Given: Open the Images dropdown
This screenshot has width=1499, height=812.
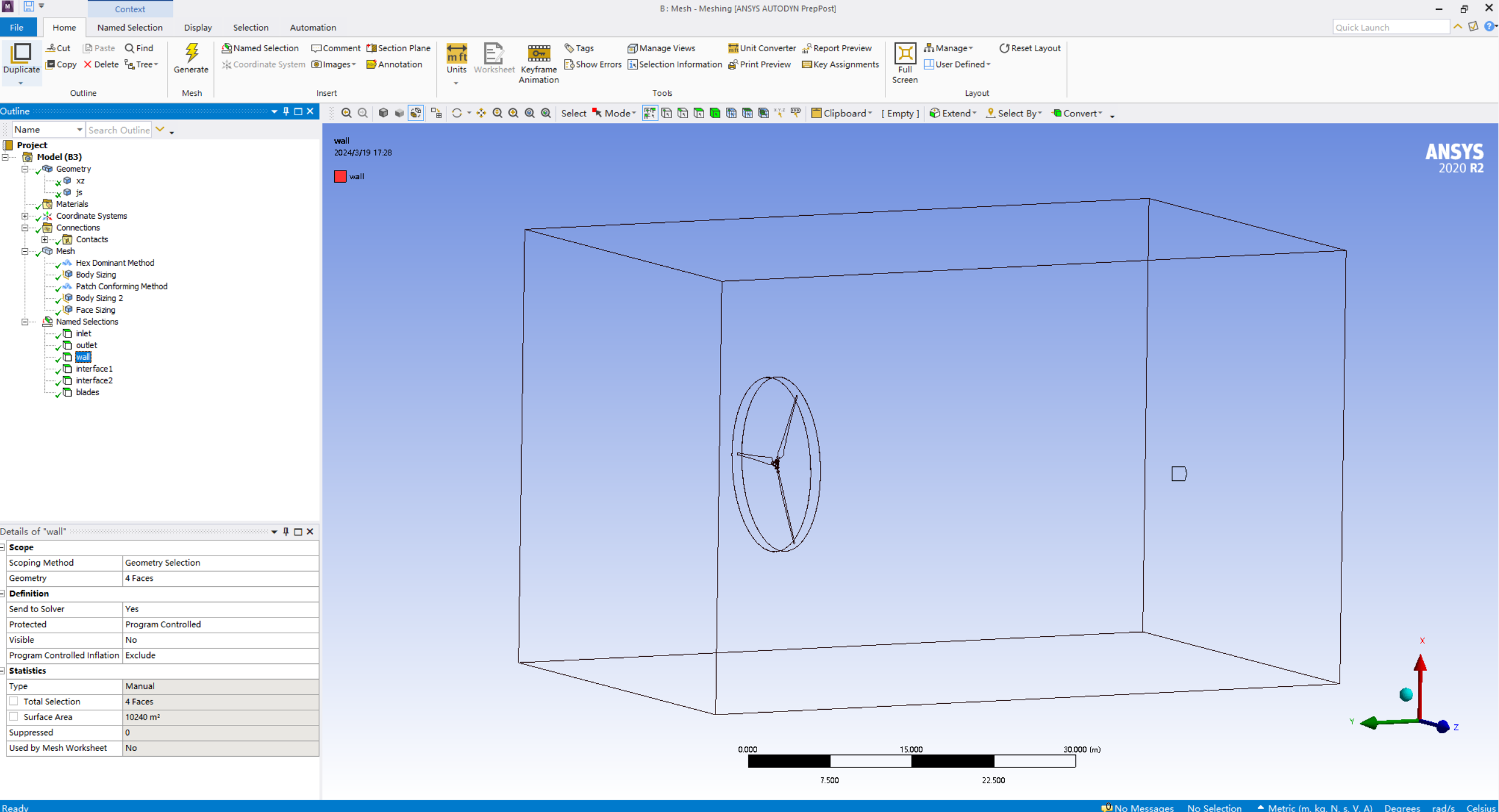Looking at the screenshot, I should click(334, 64).
